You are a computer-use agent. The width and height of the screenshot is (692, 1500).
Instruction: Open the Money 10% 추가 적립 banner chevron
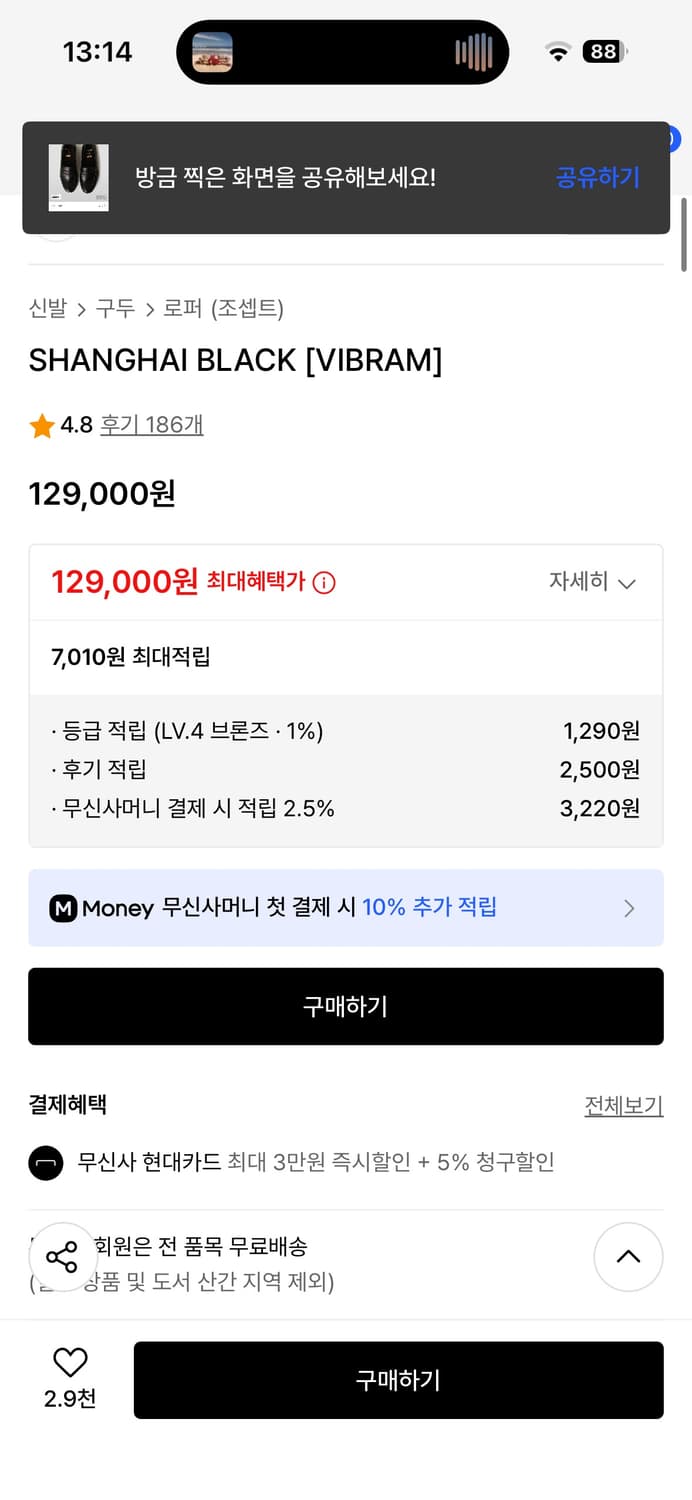coord(629,908)
